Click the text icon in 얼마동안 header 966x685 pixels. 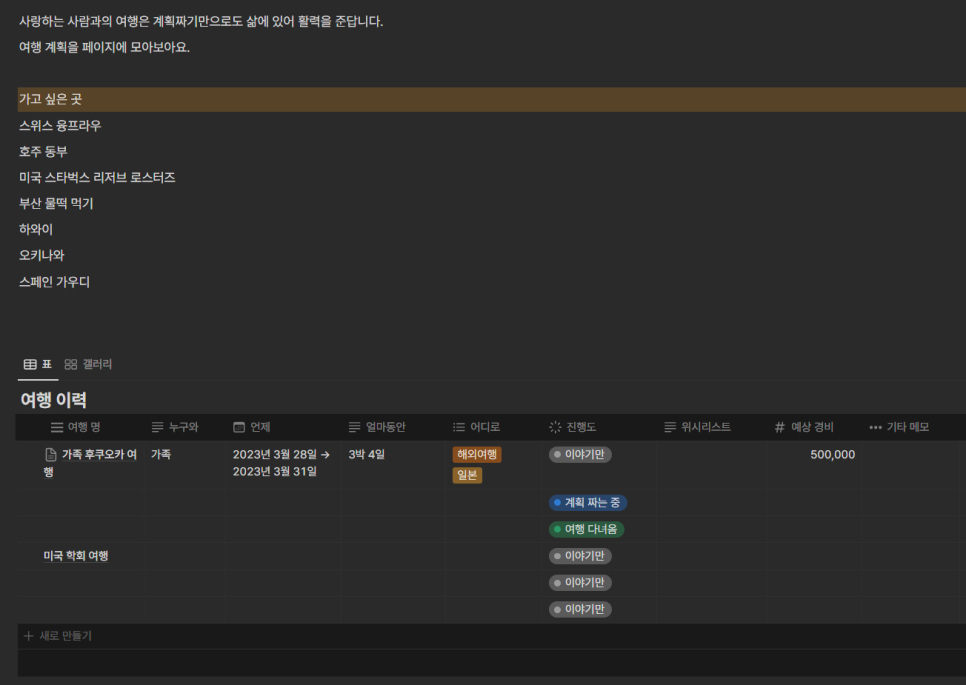tap(354, 427)
